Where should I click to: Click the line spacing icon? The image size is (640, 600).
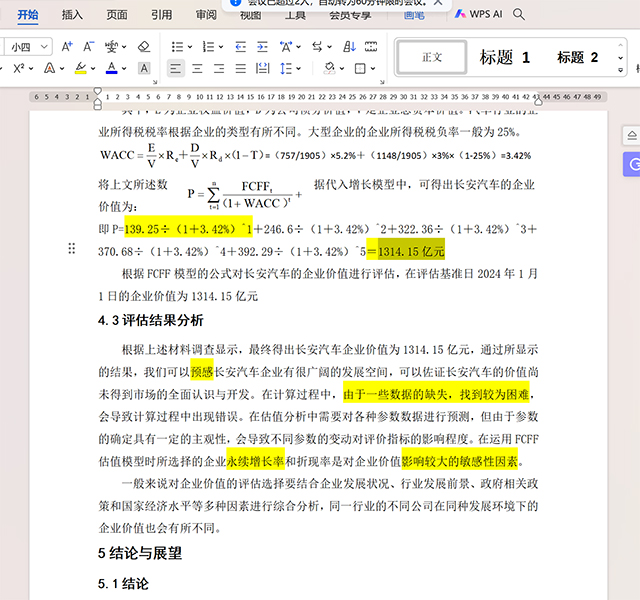click(286, 68)
